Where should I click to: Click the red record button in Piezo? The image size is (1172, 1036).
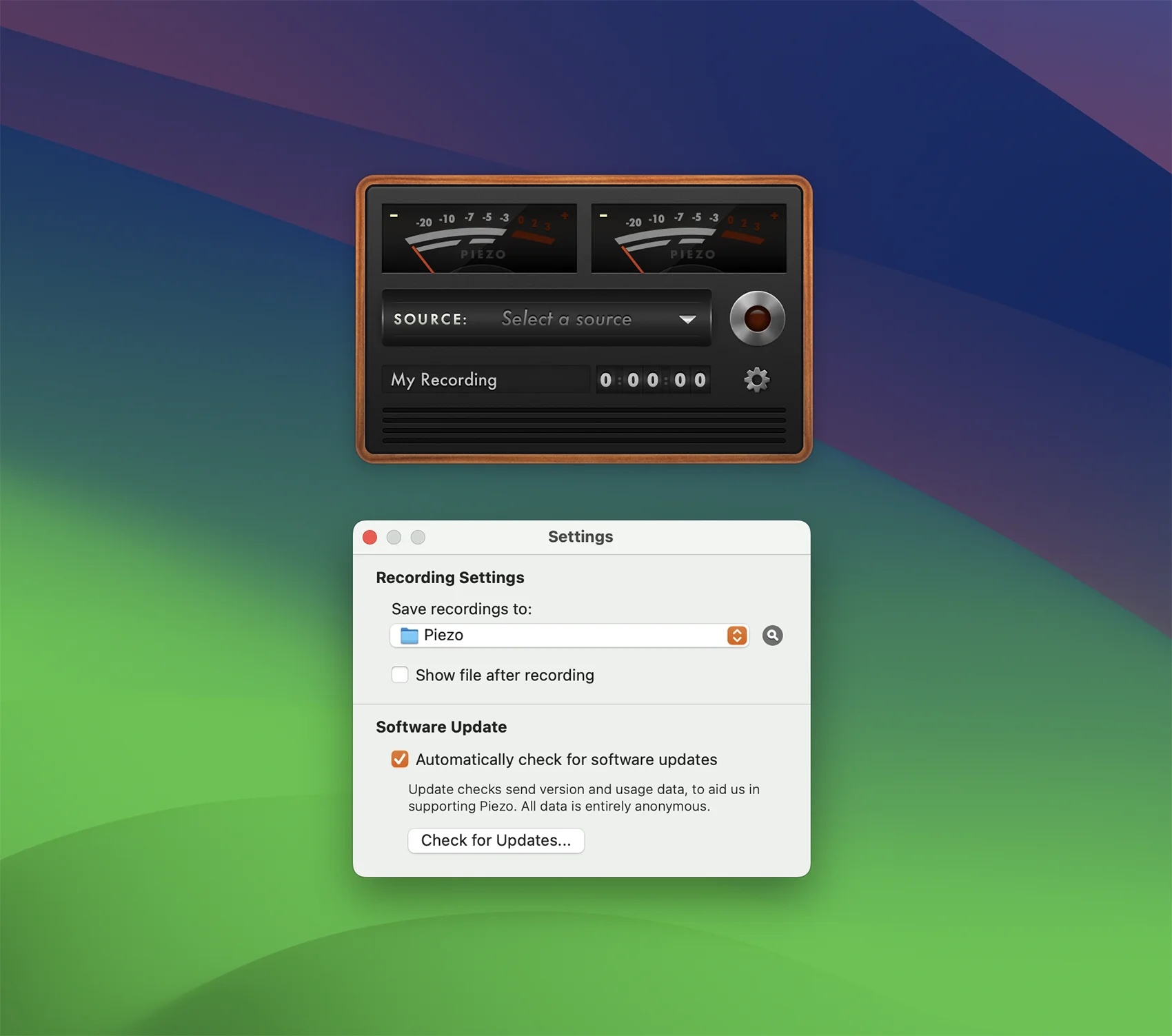pyautogui.click(x=757, y=318)
